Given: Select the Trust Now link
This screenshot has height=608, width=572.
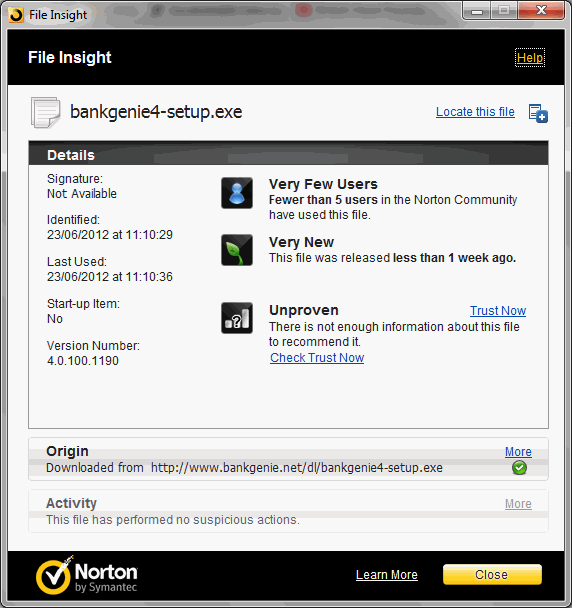Looking at the screenshot, I should pos(498,311).
